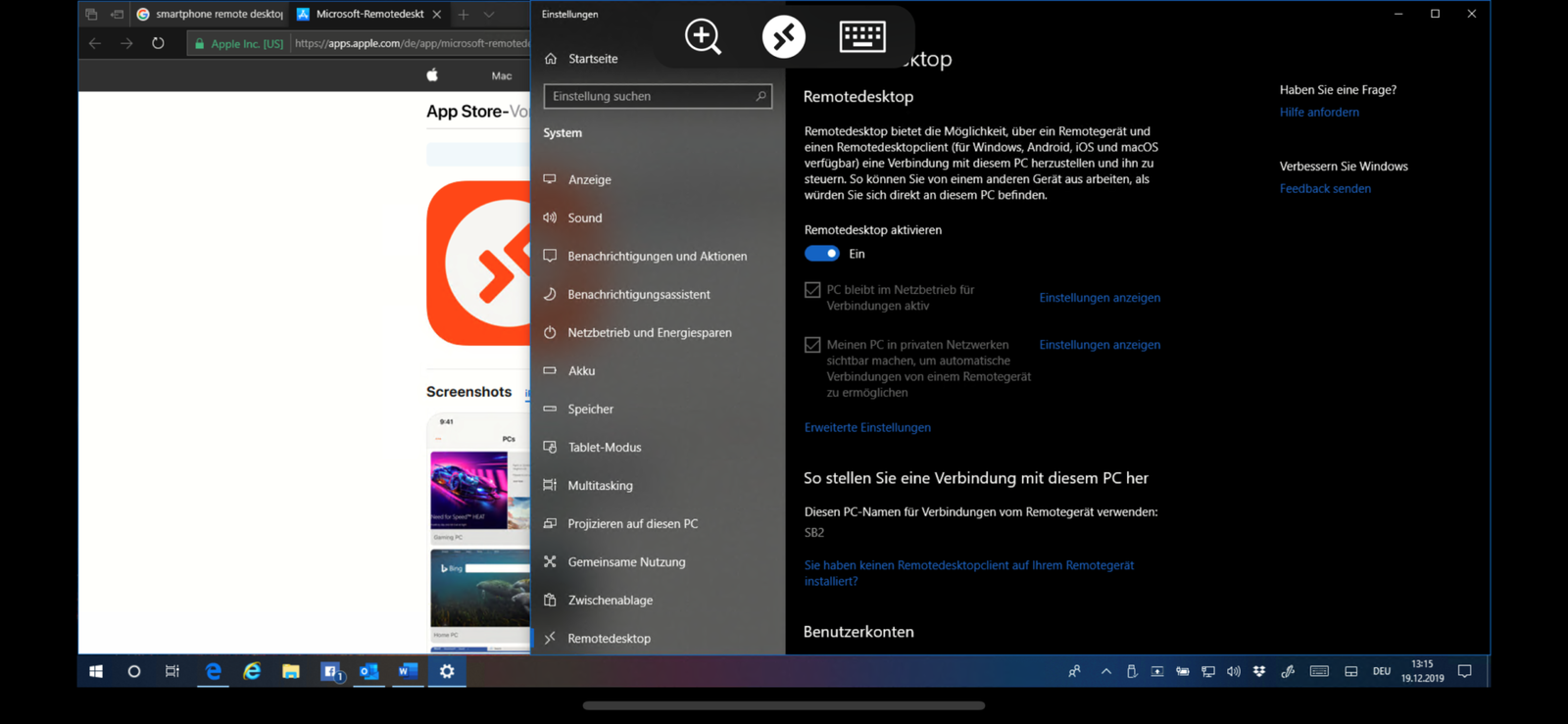
Task: Click the network icon in the tray
Action: (x=1208, y=671)
